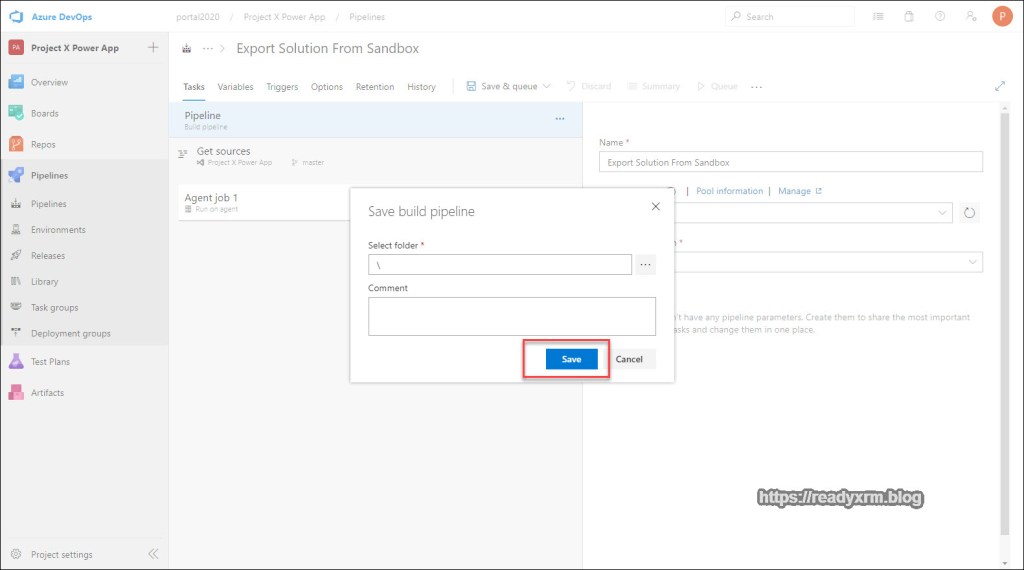Image resolution: width=1024 pixels, height=570 pixels.
Task: Open Artifacts in the sidebar
Action: coord(47,393)
